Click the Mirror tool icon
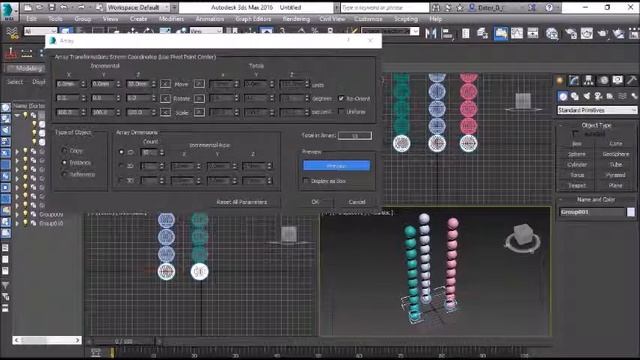Image resolution: width=640 pixels, height=360 pixels. (x=430, y=33)
